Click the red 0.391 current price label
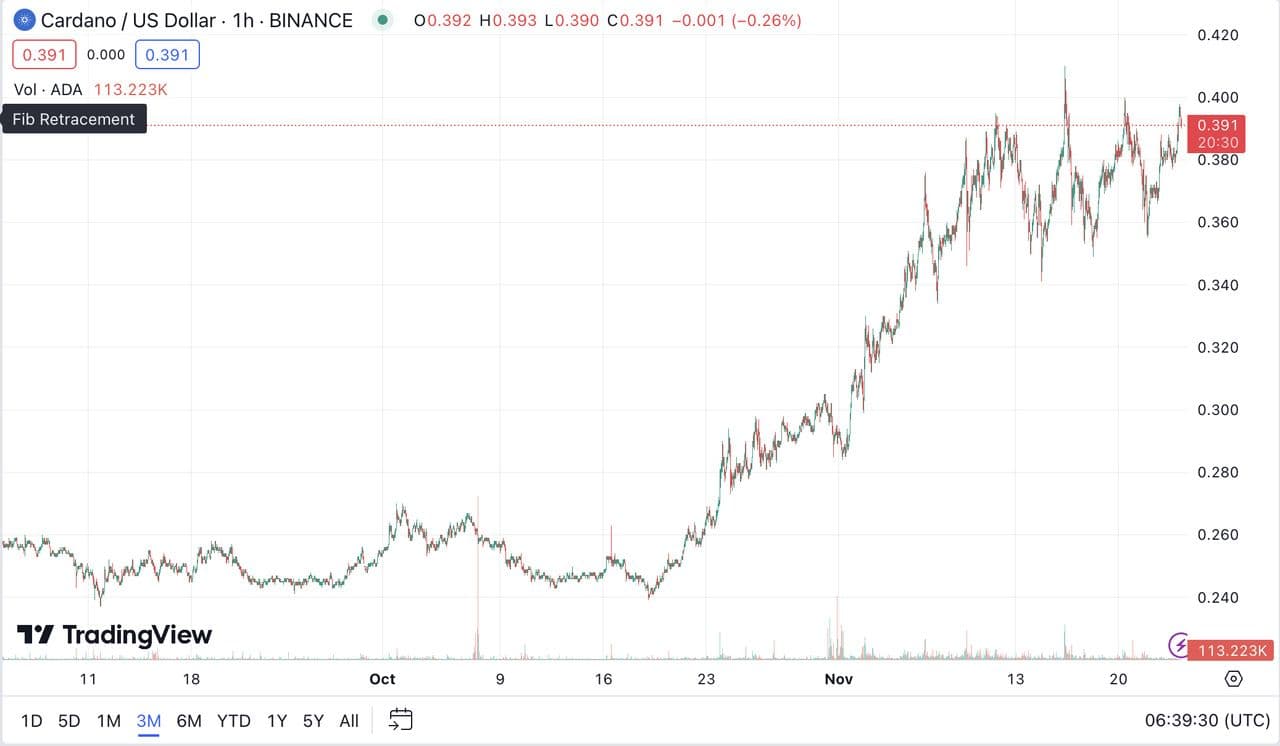The height and width of the screenshot is (746, 1280). pyautogui.click(x=1217, y=126)
